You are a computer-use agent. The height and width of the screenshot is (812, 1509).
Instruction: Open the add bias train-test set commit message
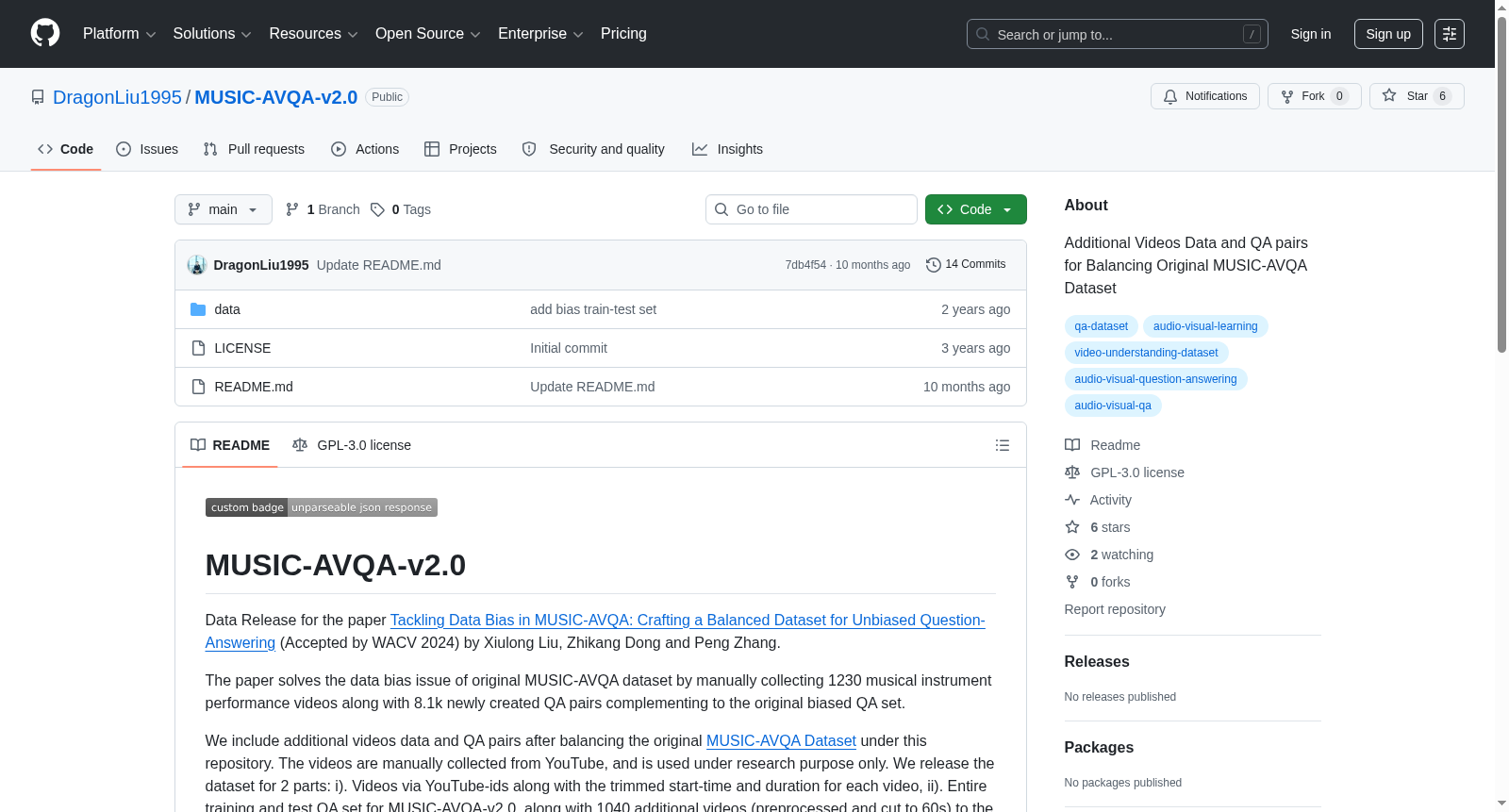(x=593, y=309)
